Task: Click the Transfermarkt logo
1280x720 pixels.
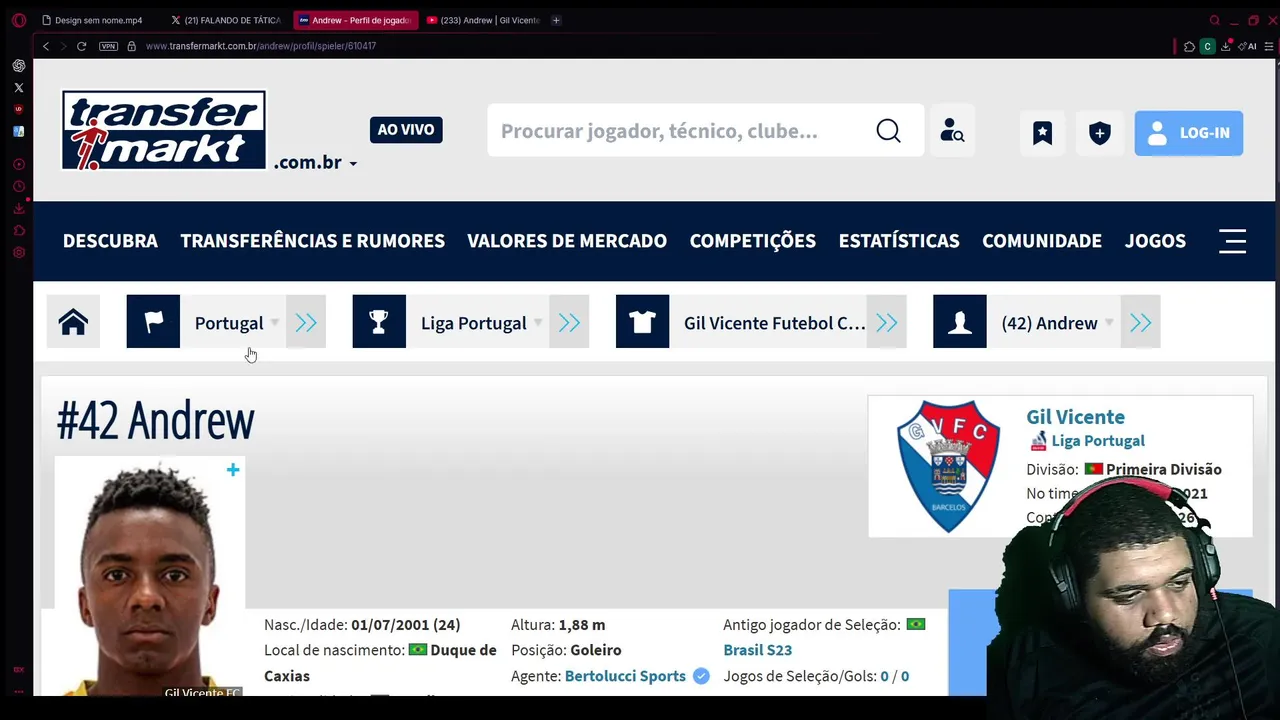Action: click(x=164, y=130)
